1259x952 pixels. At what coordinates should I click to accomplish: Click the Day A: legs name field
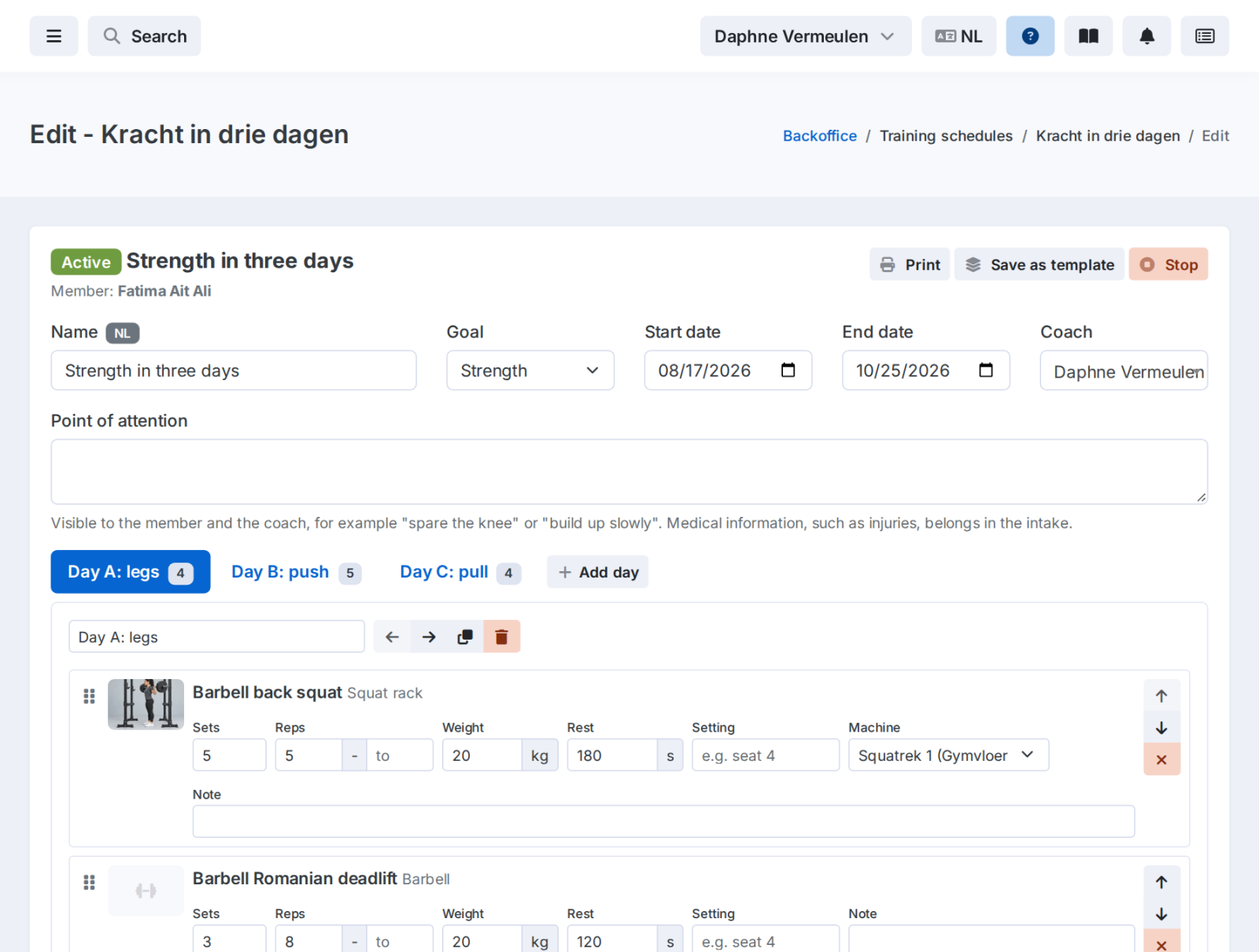tap(216, 637)
